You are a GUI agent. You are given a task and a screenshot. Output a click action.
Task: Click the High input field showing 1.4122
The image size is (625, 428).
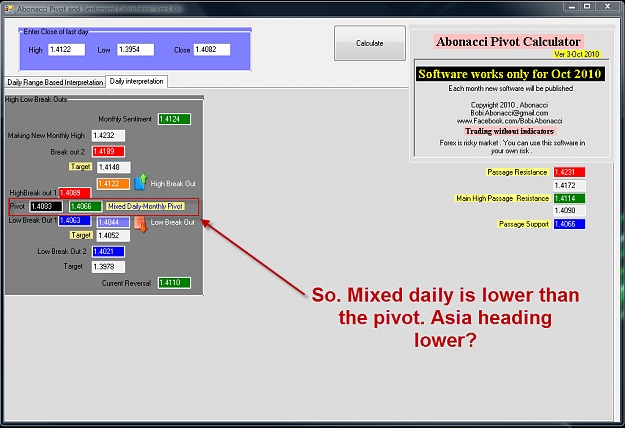coord(67,49)
